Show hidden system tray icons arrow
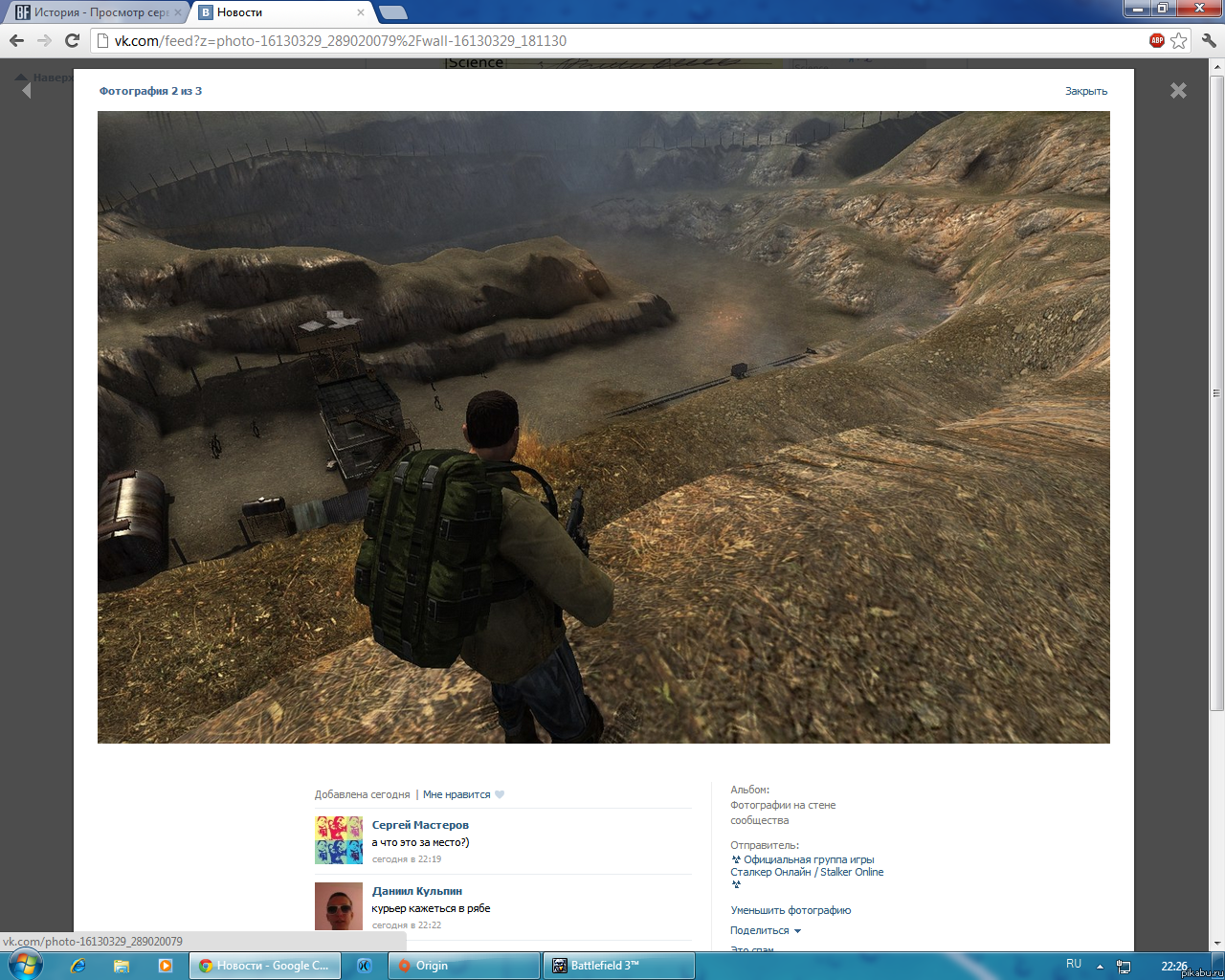 (x=1100, y=966)
